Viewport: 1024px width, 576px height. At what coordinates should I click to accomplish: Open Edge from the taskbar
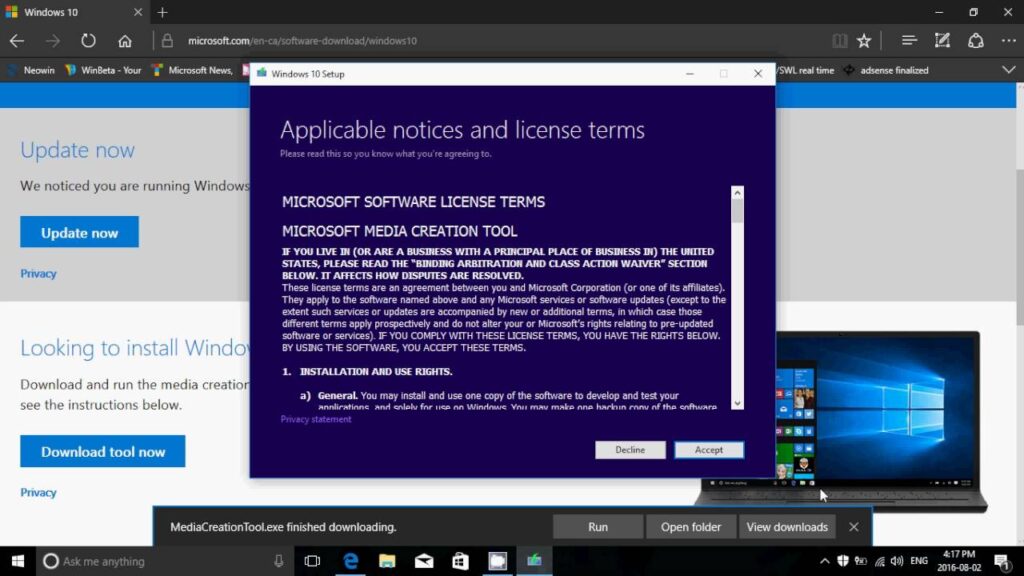coord(351,561)
